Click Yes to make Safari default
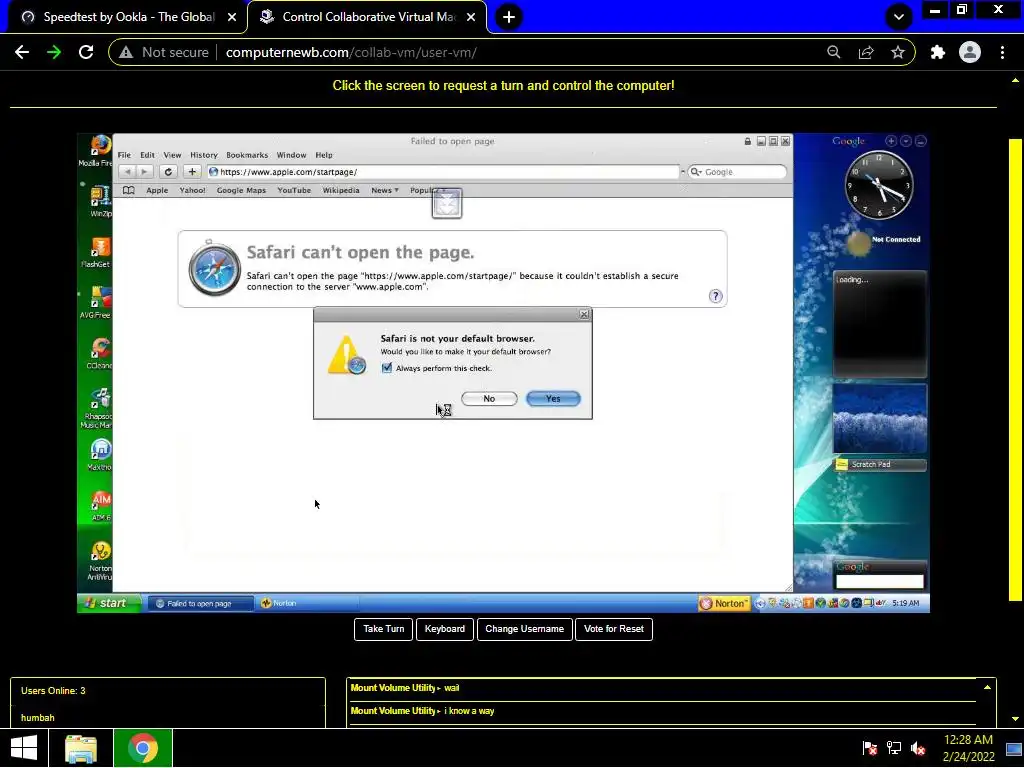The height and width of the screenshot is (768, 1024). [x=553, y=398]
